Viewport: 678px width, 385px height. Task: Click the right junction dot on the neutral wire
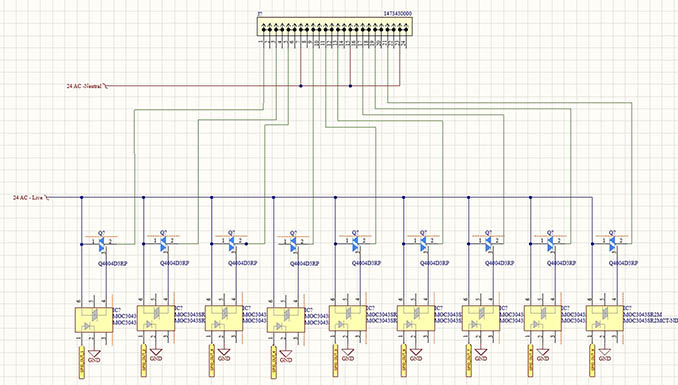coord(350,86)
